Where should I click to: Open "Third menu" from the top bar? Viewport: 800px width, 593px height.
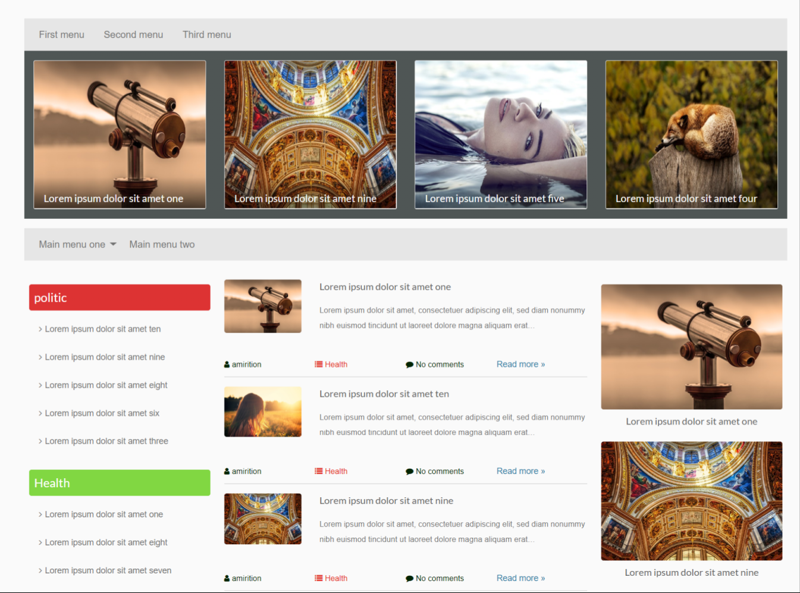coord(206,34)
